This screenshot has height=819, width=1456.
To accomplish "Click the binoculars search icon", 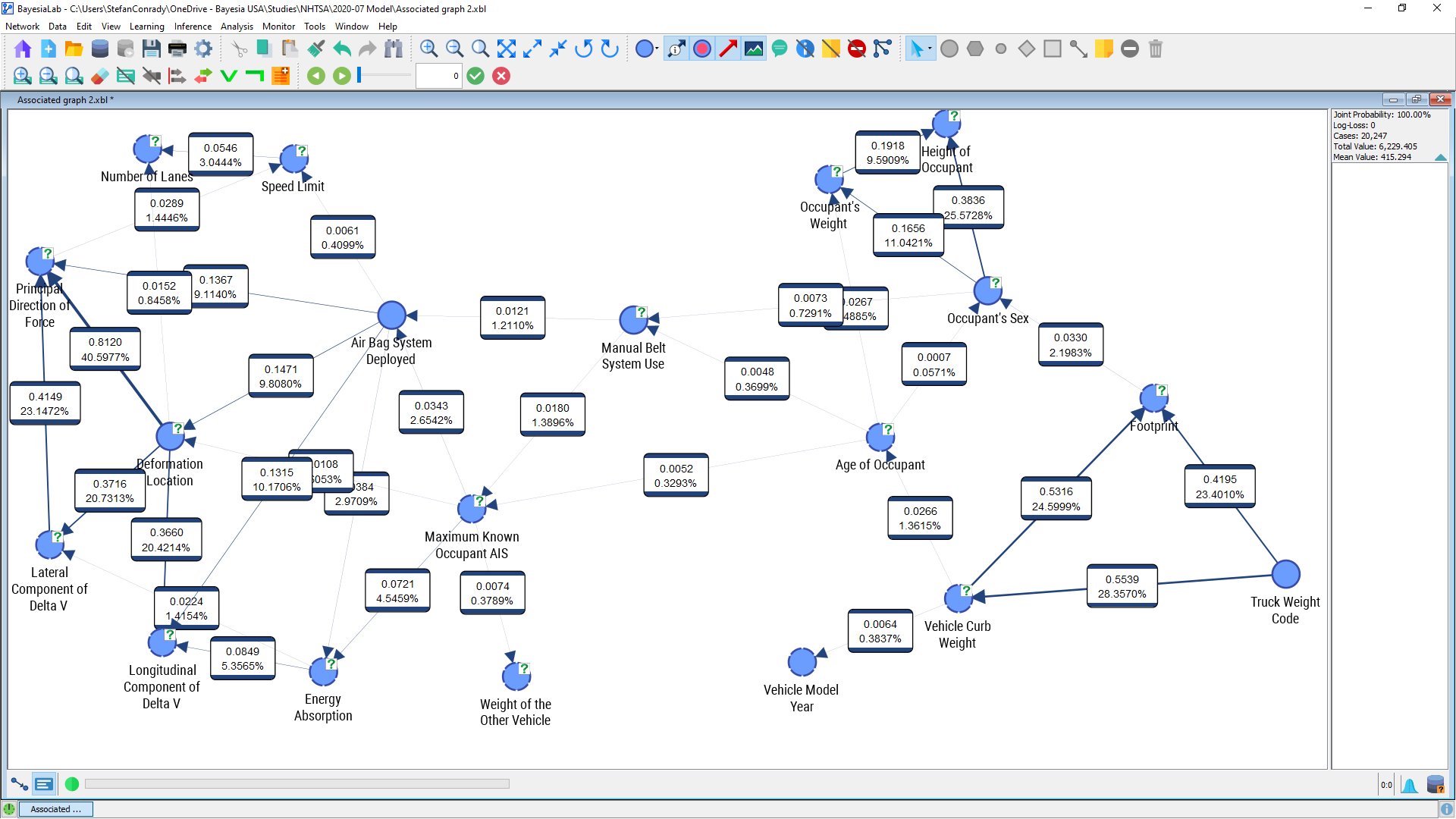I will (x=393, y=49).
